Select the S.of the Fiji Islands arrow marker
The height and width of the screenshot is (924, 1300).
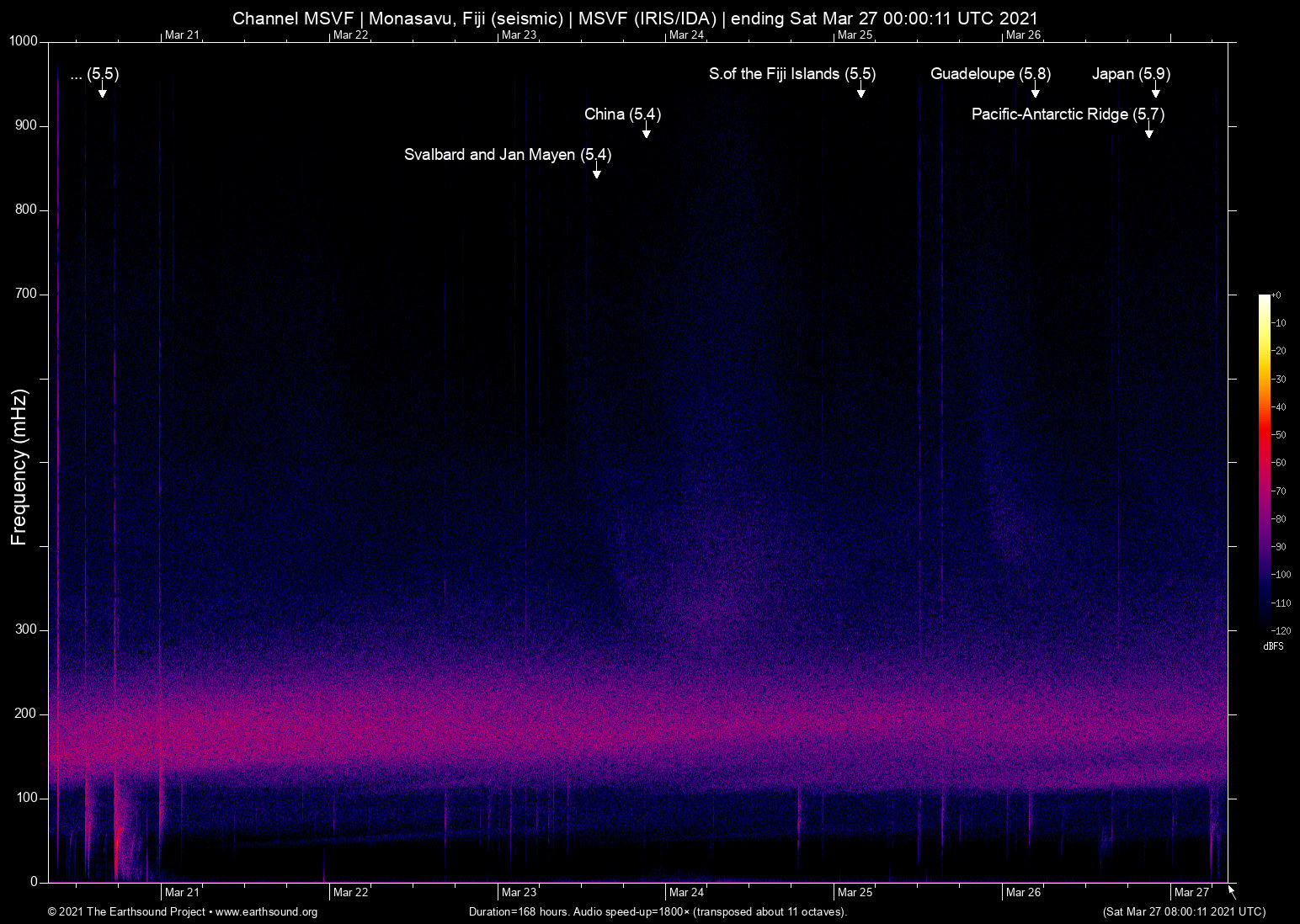tap(861, 94)
